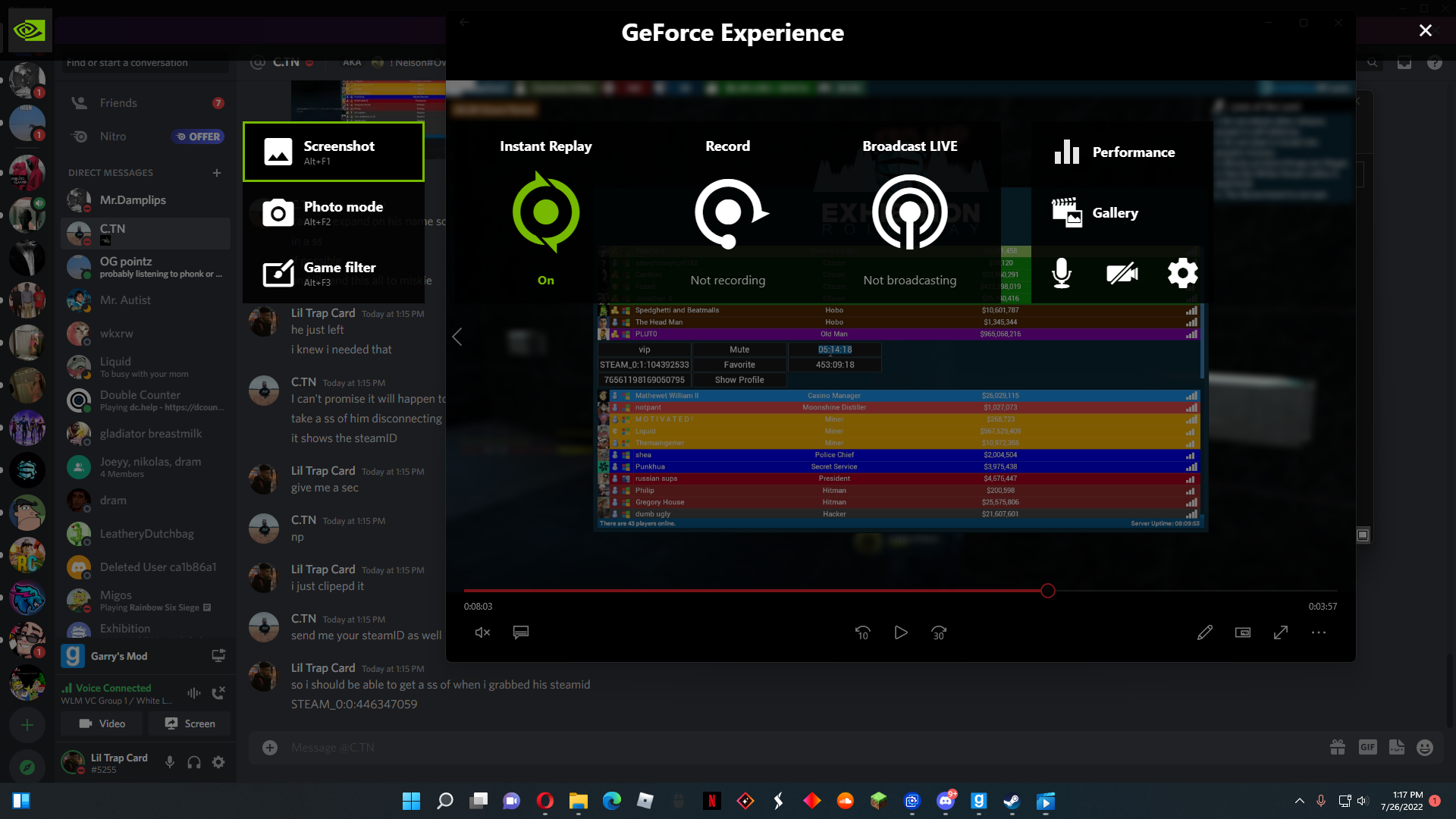Image resolution: width=1456 pixels, height=819 pixels.
Task: Stream Garry's Mod activity
Action: [218, 656]
